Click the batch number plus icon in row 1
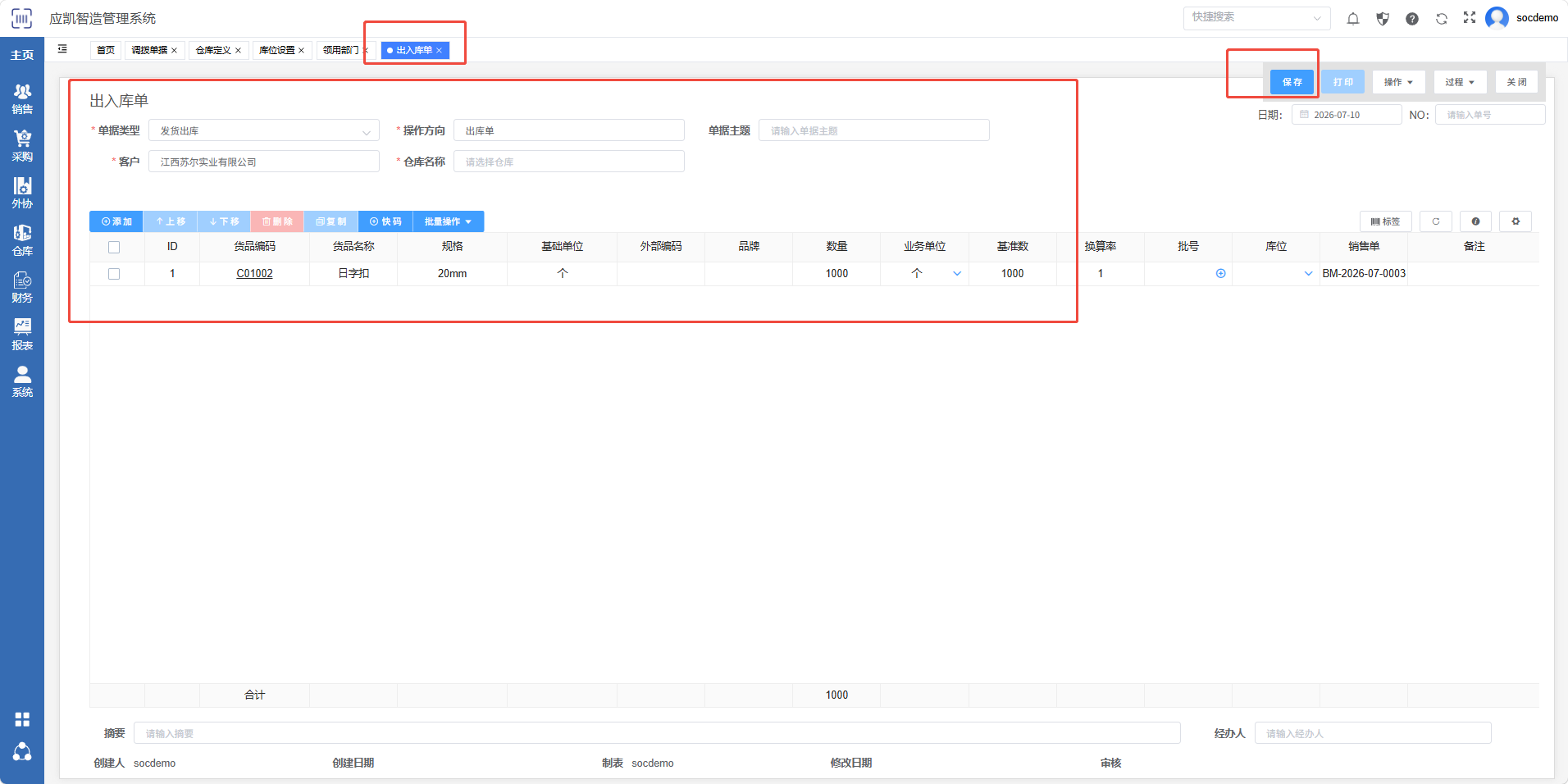 point(1220,273)
